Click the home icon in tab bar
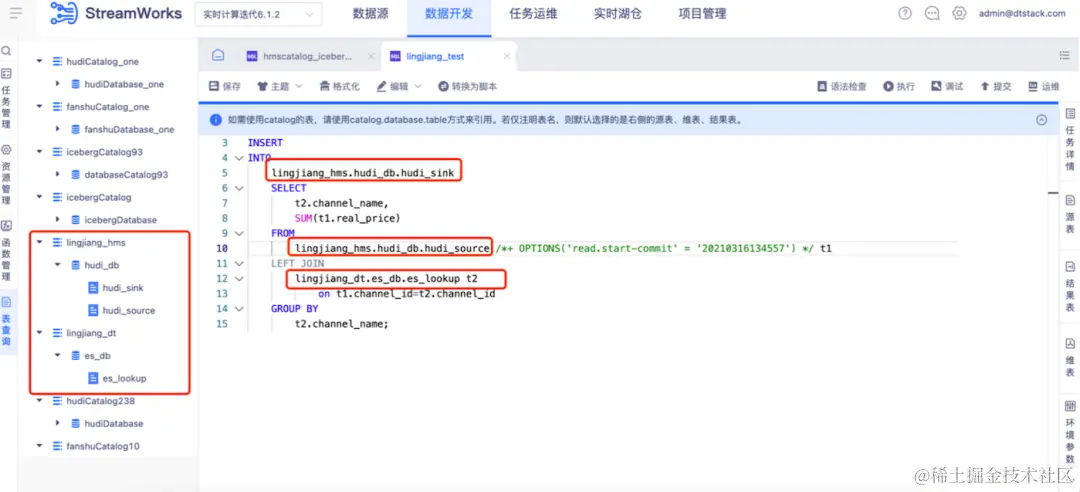The image size is (1080, 492). [x=218, y=56]
